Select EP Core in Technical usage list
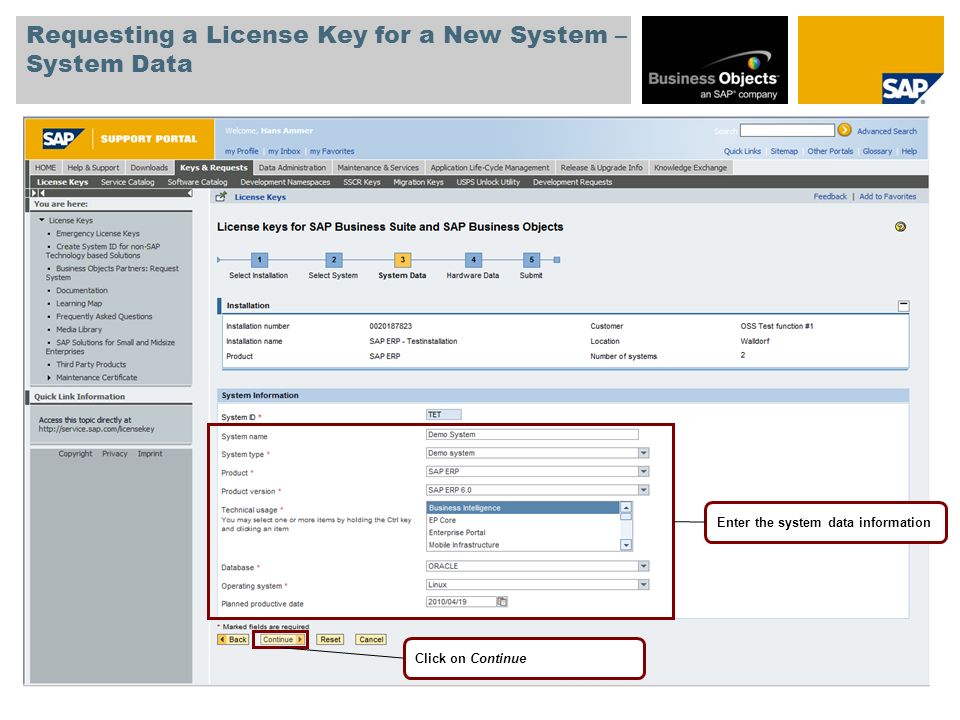This screenshot has width=960, height=720. pyautogui.click(x=523, y=520)
